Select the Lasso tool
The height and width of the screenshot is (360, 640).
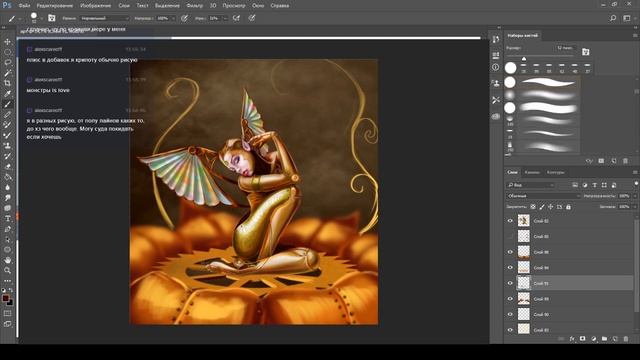point(7,62)
